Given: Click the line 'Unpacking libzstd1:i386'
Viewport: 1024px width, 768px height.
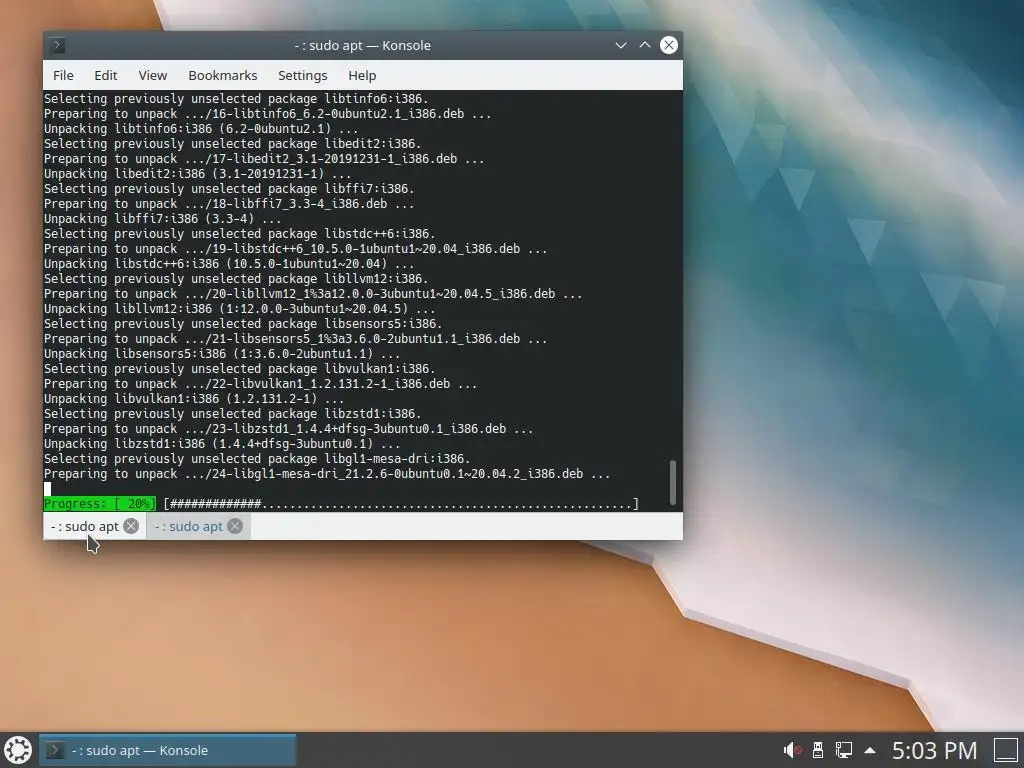Looking at the screenshot, I should 222,444.
